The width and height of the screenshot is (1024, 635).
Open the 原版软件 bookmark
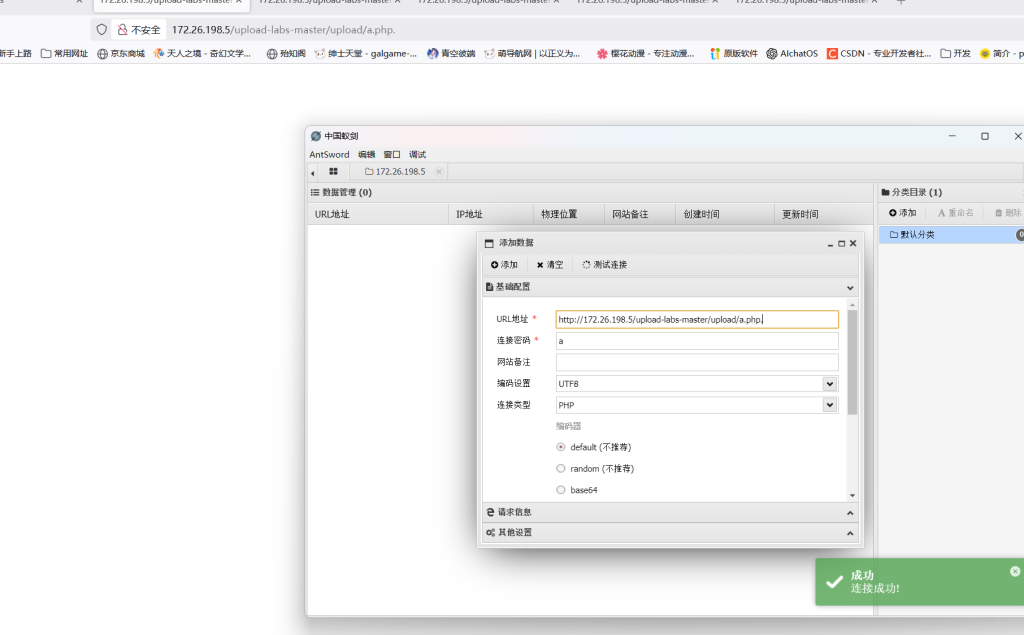pos(733,54)
